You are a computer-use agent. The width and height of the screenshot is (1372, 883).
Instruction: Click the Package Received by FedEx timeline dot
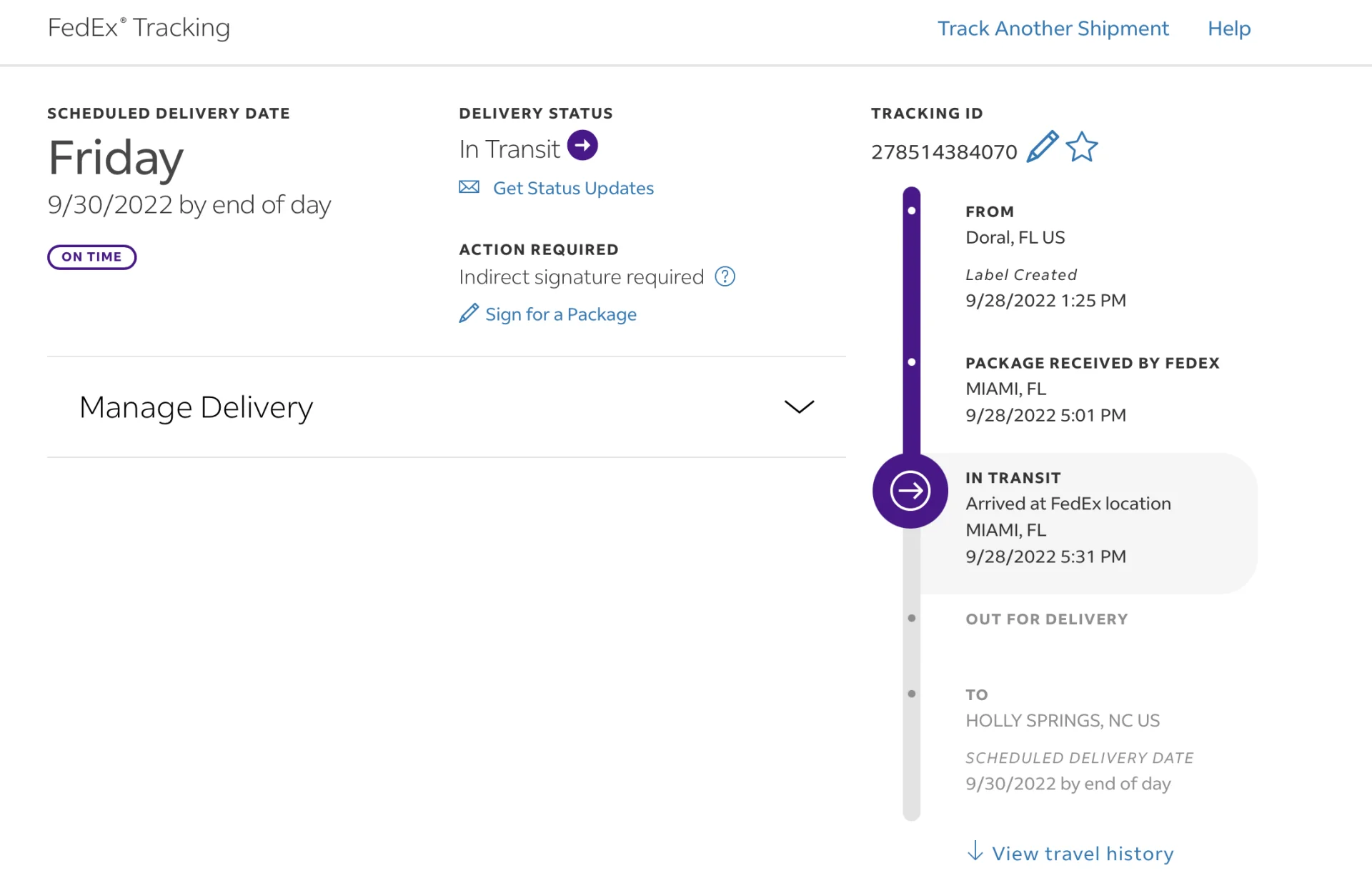pos(911,362)
